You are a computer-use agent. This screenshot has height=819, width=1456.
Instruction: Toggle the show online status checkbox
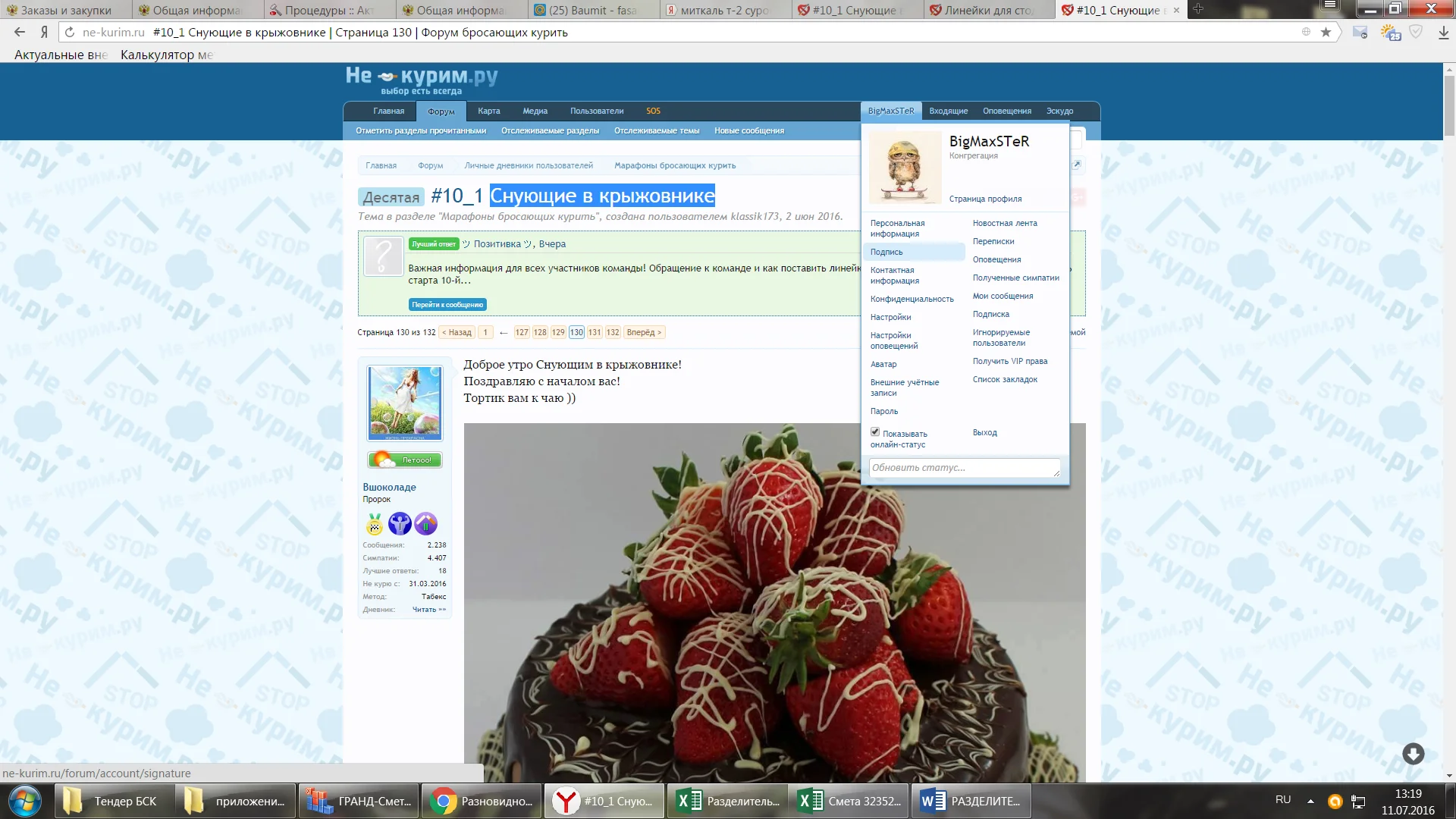tap(875, 432)
